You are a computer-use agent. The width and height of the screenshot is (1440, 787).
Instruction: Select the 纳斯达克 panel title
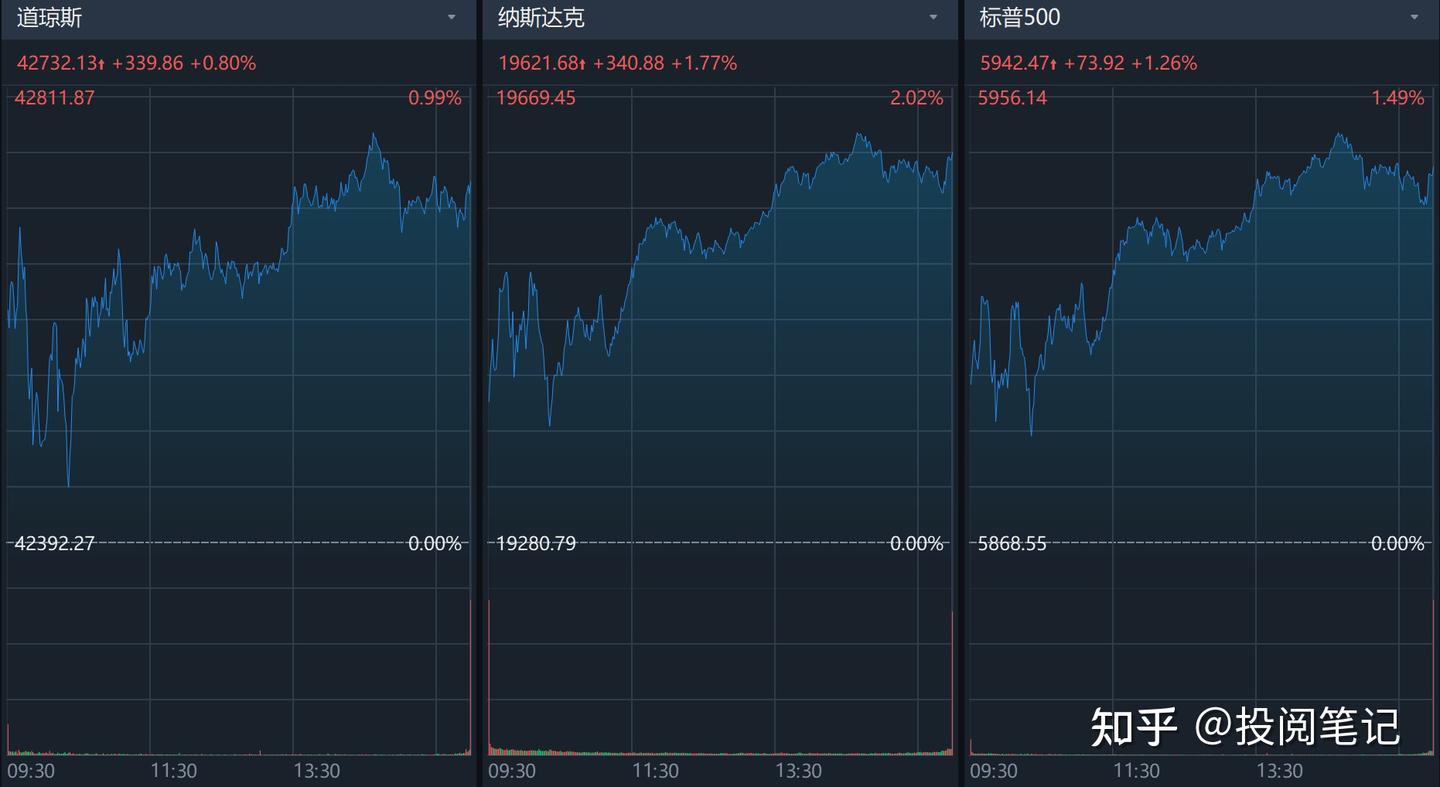[541, 18]
